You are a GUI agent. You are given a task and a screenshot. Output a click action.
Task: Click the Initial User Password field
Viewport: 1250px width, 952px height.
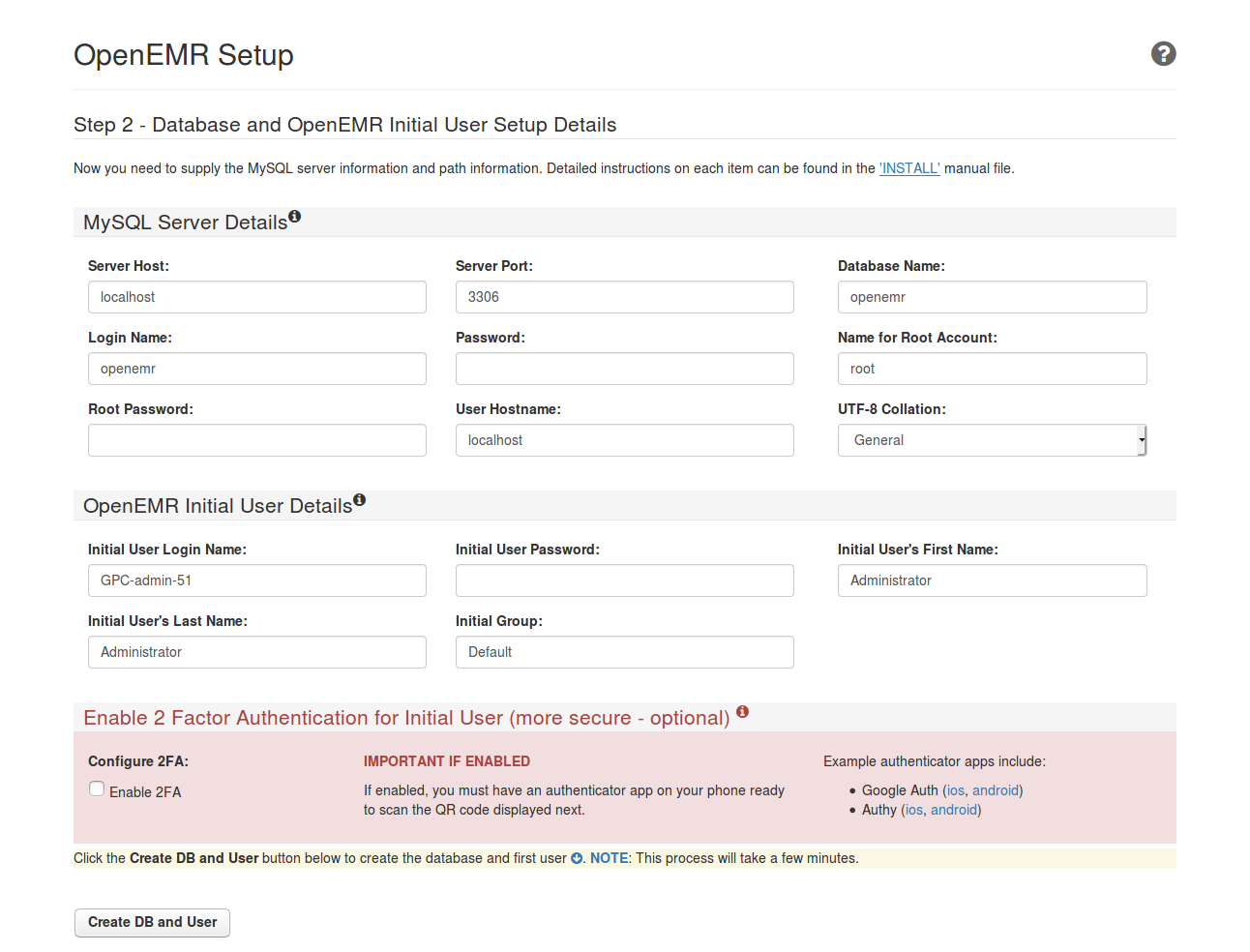click(x=624, y=580)
